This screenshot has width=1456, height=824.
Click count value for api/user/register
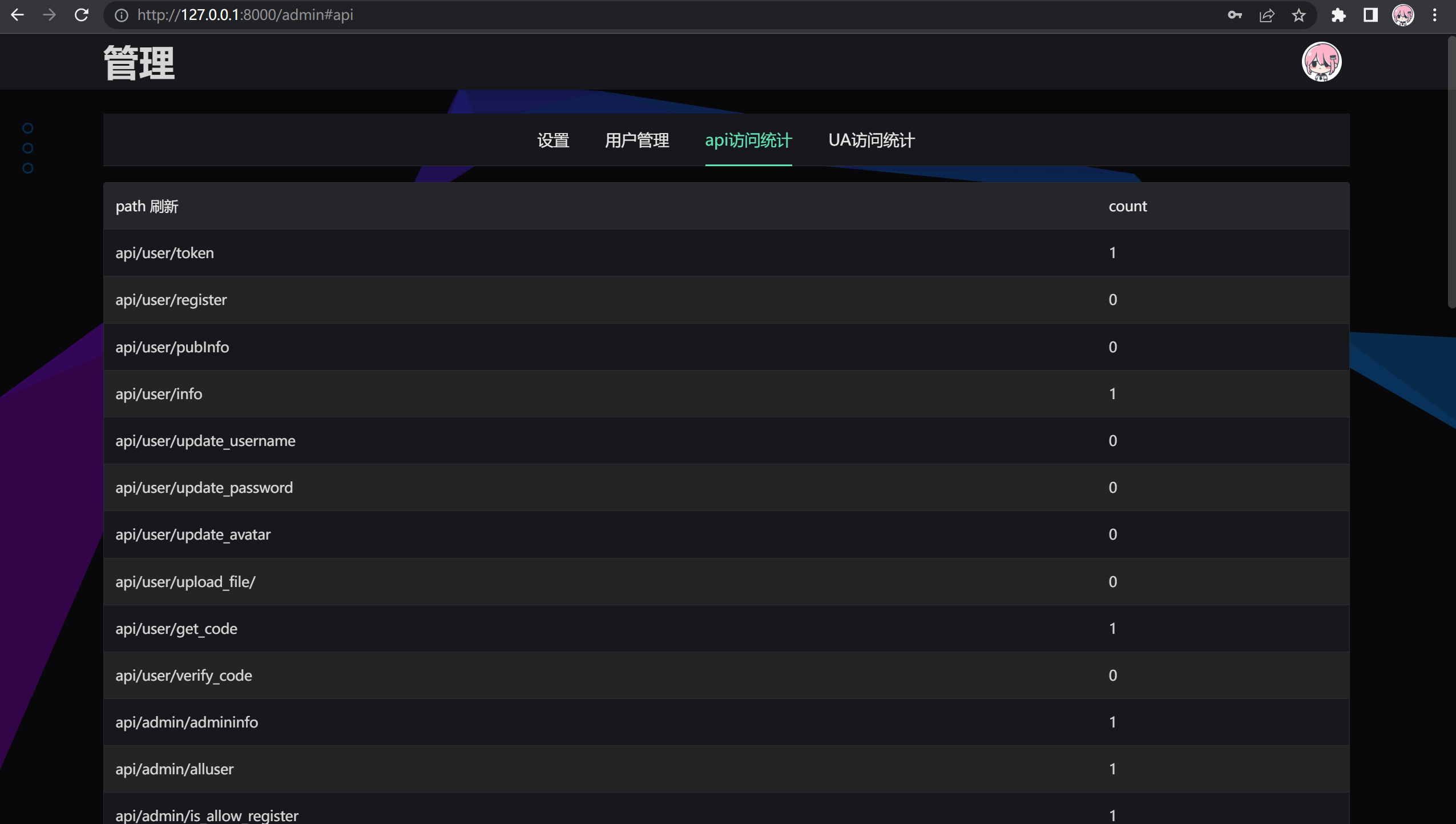click(1112, 300)
